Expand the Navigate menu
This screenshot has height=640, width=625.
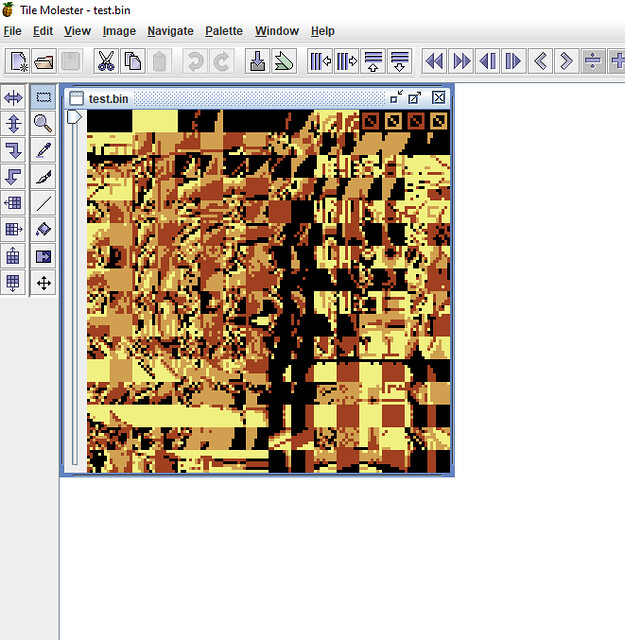click(170, 31)
